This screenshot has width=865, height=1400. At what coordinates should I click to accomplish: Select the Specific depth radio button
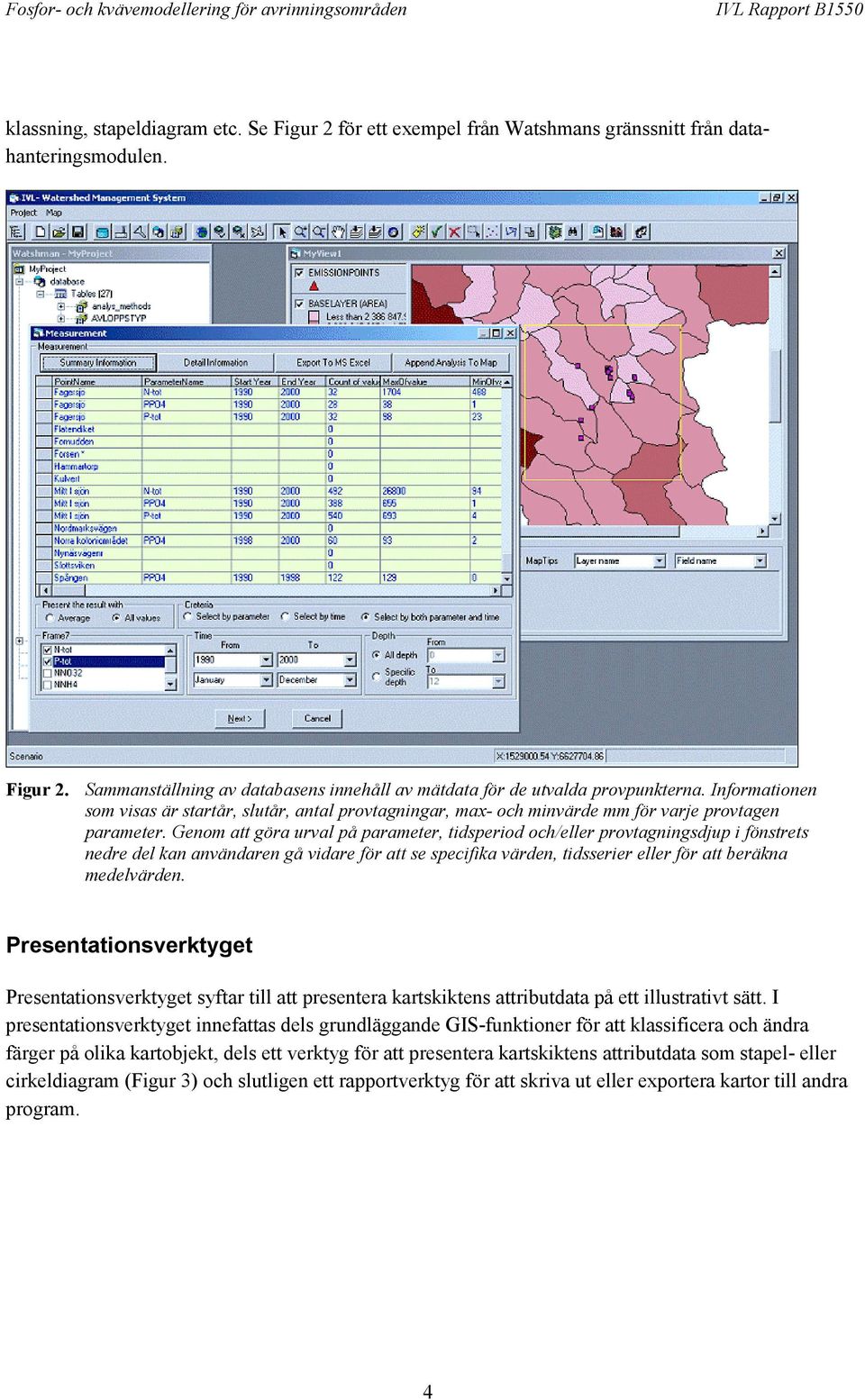tap(376, 677)
